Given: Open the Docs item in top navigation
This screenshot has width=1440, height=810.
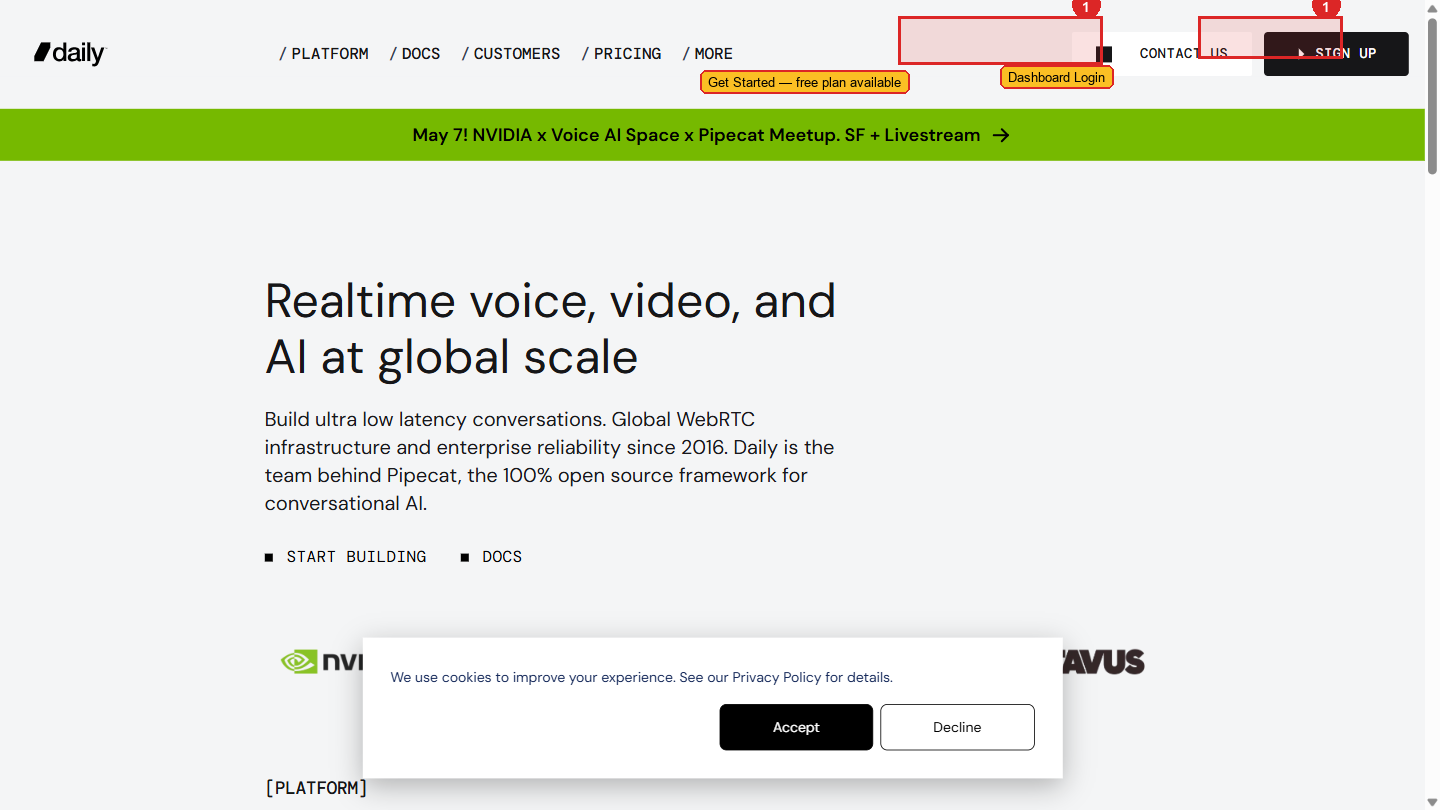Looking at the screenshot, I should tap(415, 54).
